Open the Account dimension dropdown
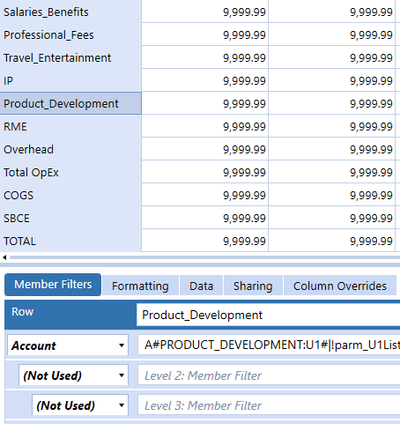This screenshot has width=400, height=424. tap(68, 345)
